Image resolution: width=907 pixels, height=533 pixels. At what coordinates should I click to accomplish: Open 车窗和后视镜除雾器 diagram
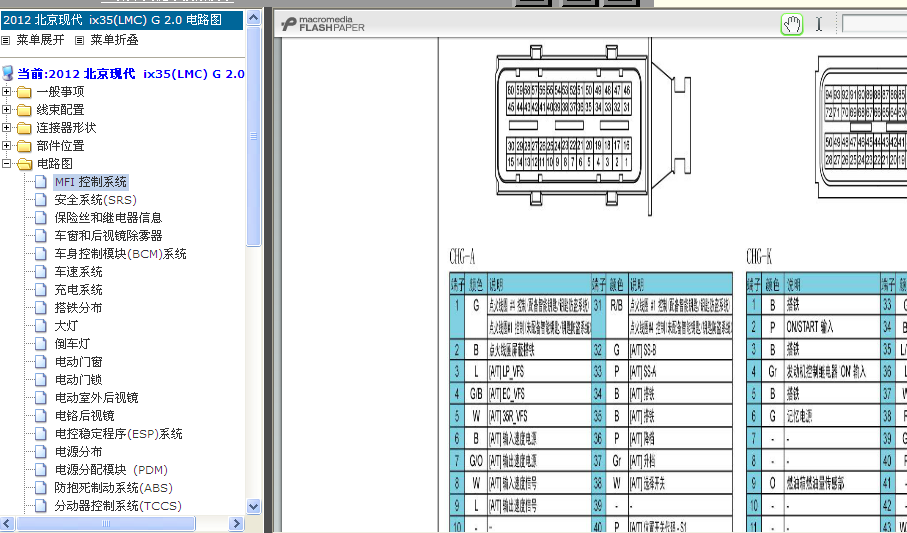108,236
